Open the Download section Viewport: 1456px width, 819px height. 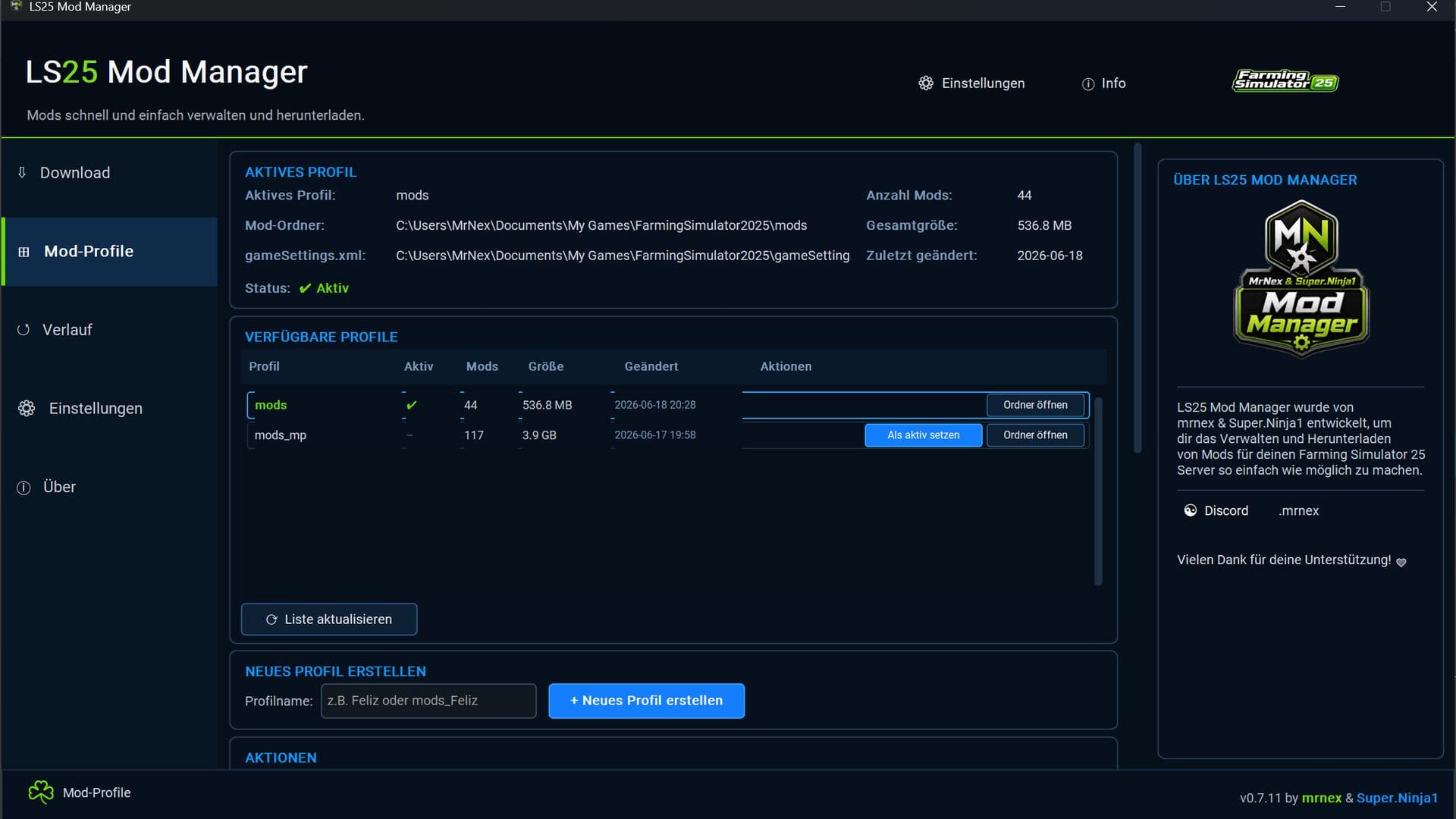click(109, 173)
